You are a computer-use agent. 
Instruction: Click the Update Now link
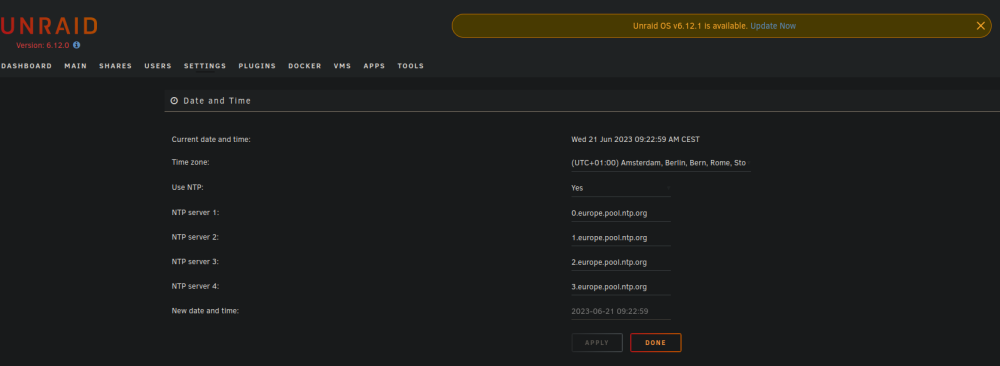pyautogui.click(x=773, y=26)
